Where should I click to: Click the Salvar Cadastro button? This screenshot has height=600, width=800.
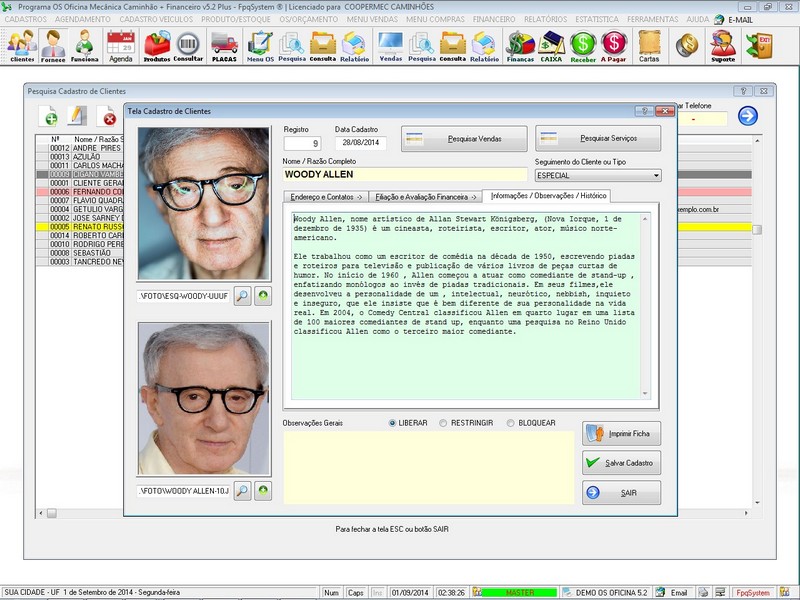coord(622,463)
